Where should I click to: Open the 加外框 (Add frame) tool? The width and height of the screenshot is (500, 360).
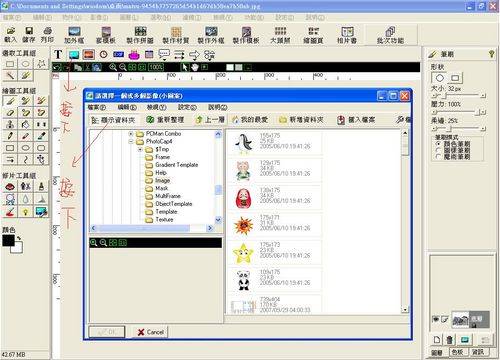click(74, 35)
